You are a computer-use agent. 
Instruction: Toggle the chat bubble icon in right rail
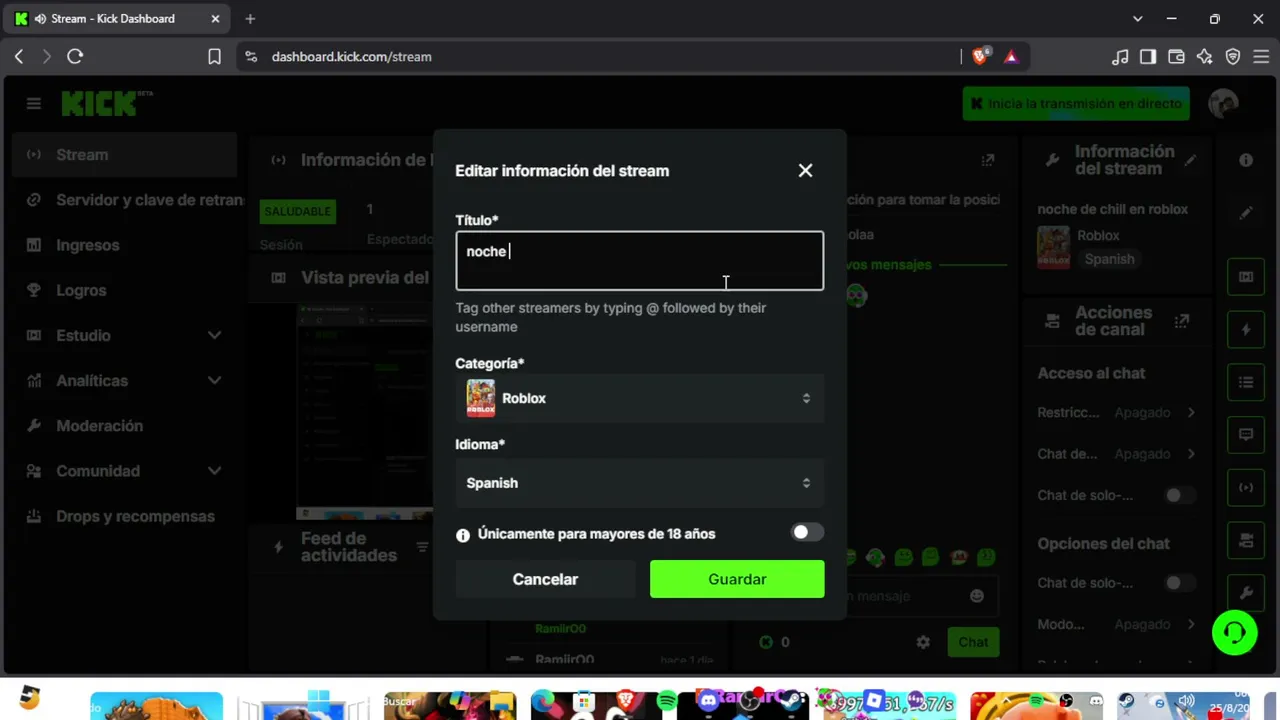click(1246, 435)
